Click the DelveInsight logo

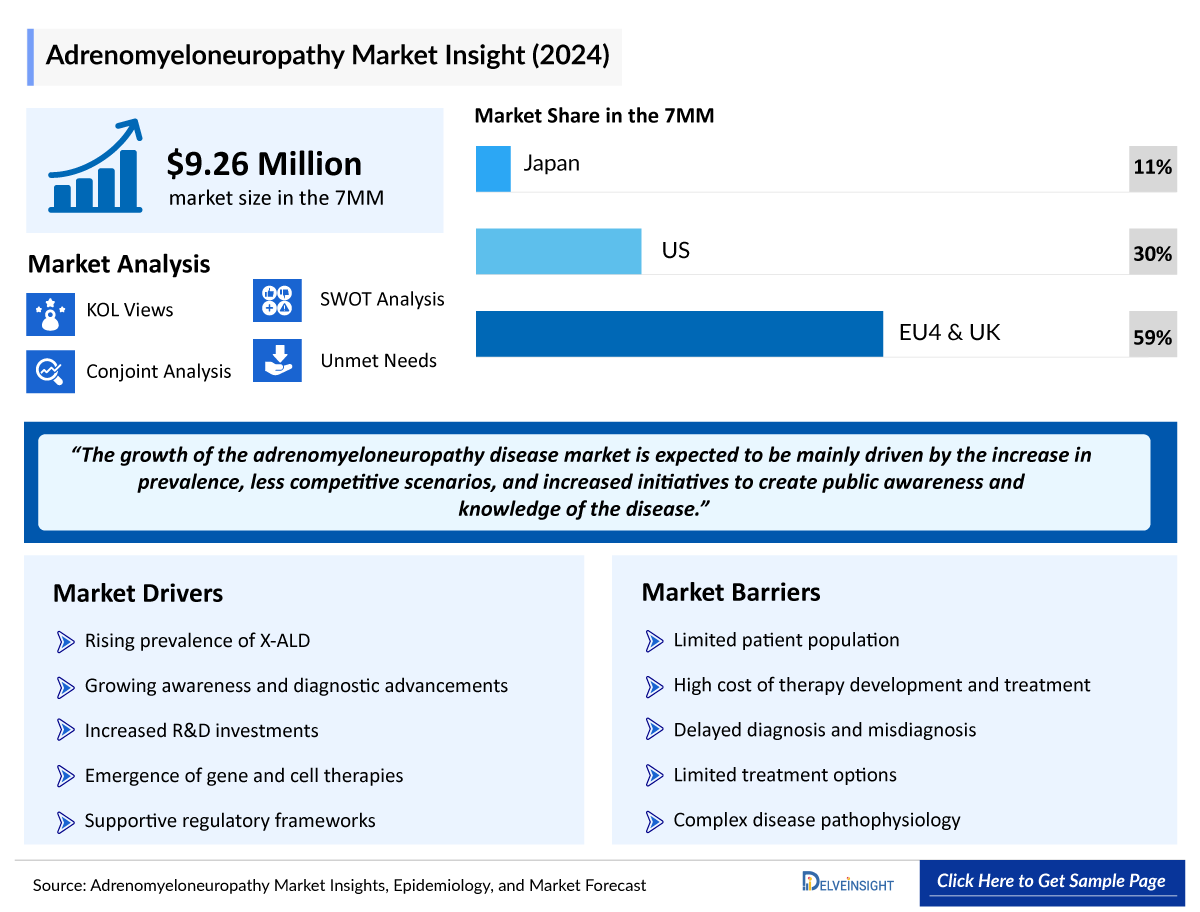[x=847, y=883]
